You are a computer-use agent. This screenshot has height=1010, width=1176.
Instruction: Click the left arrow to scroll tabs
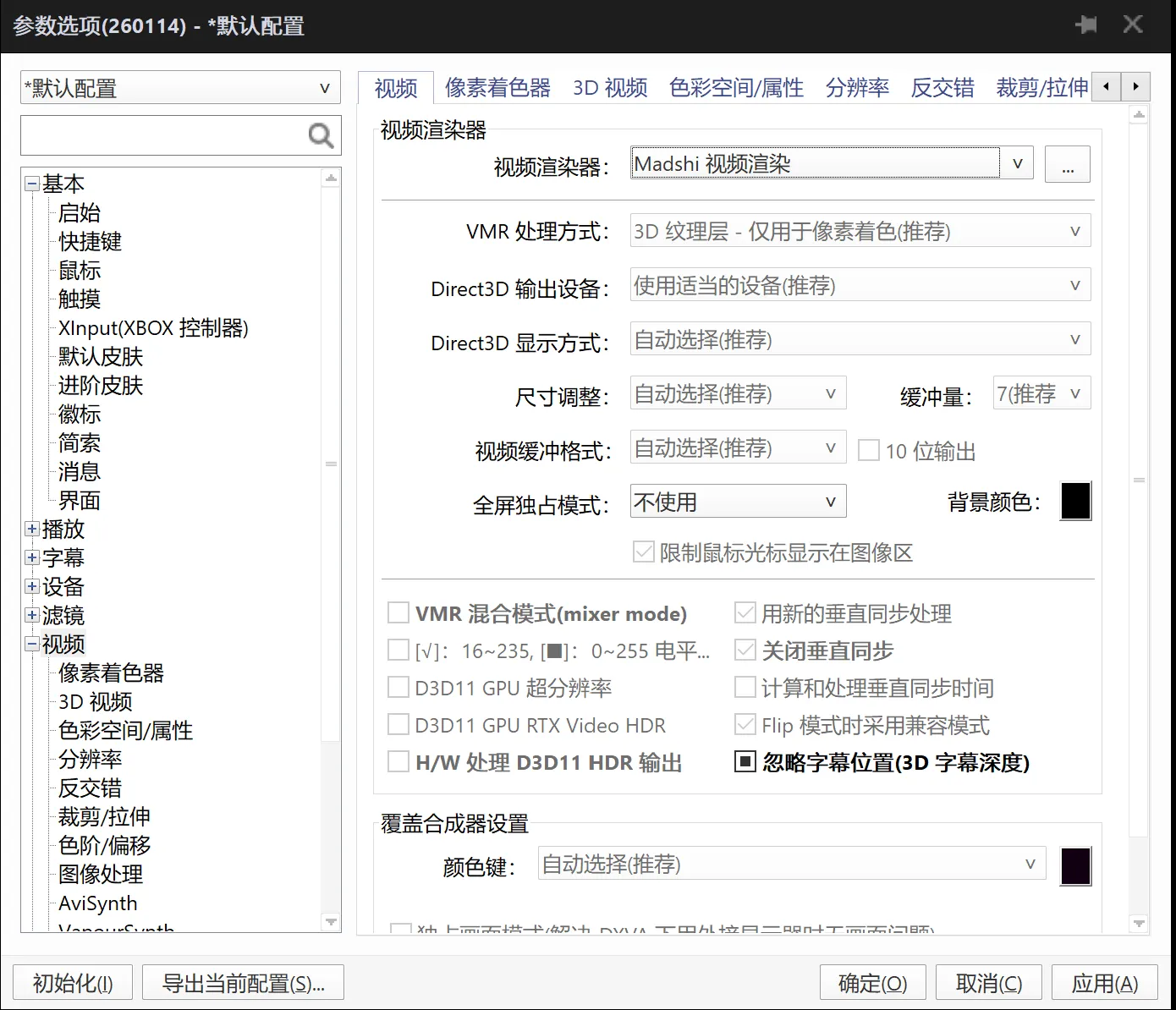[1106, 86]
